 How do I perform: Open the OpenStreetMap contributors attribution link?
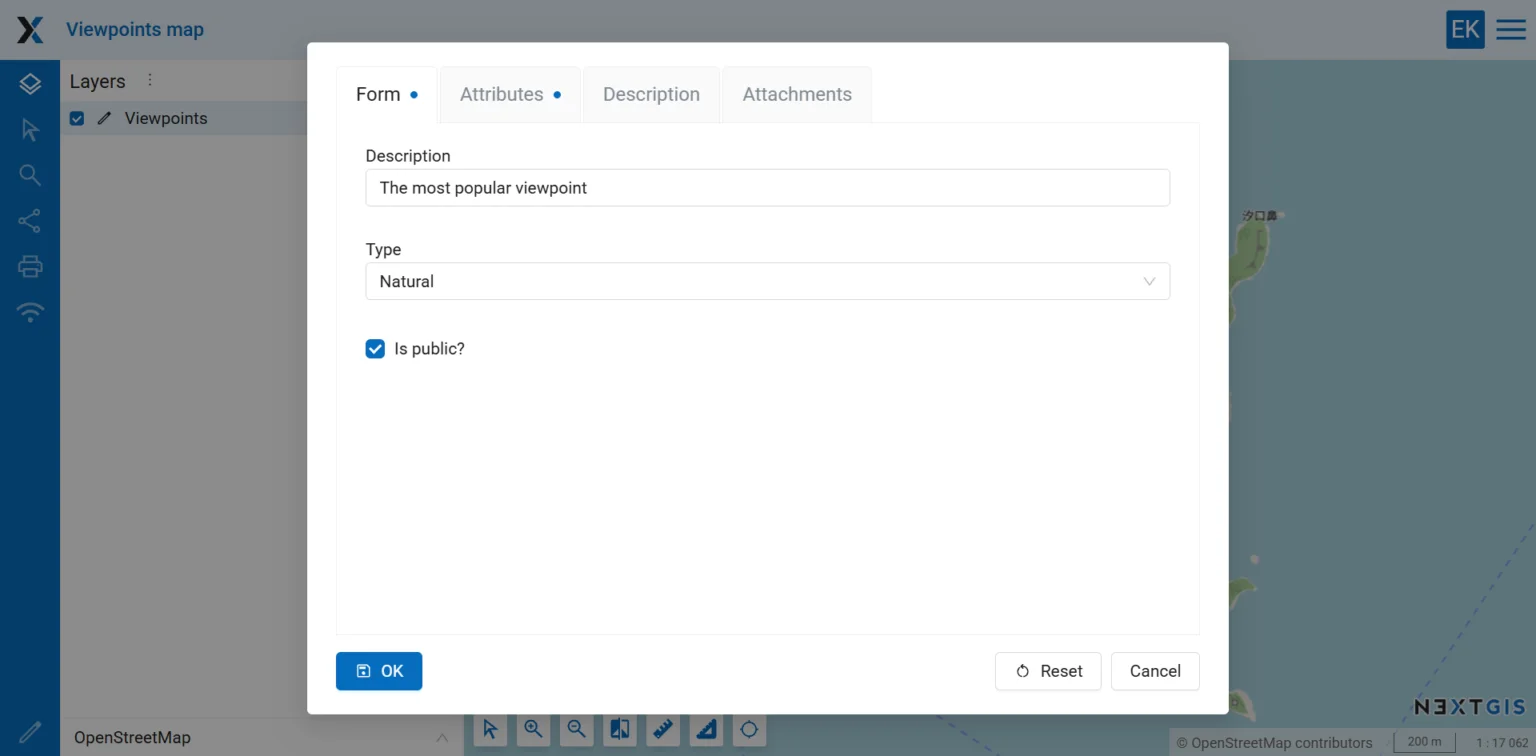[1281, 743]
